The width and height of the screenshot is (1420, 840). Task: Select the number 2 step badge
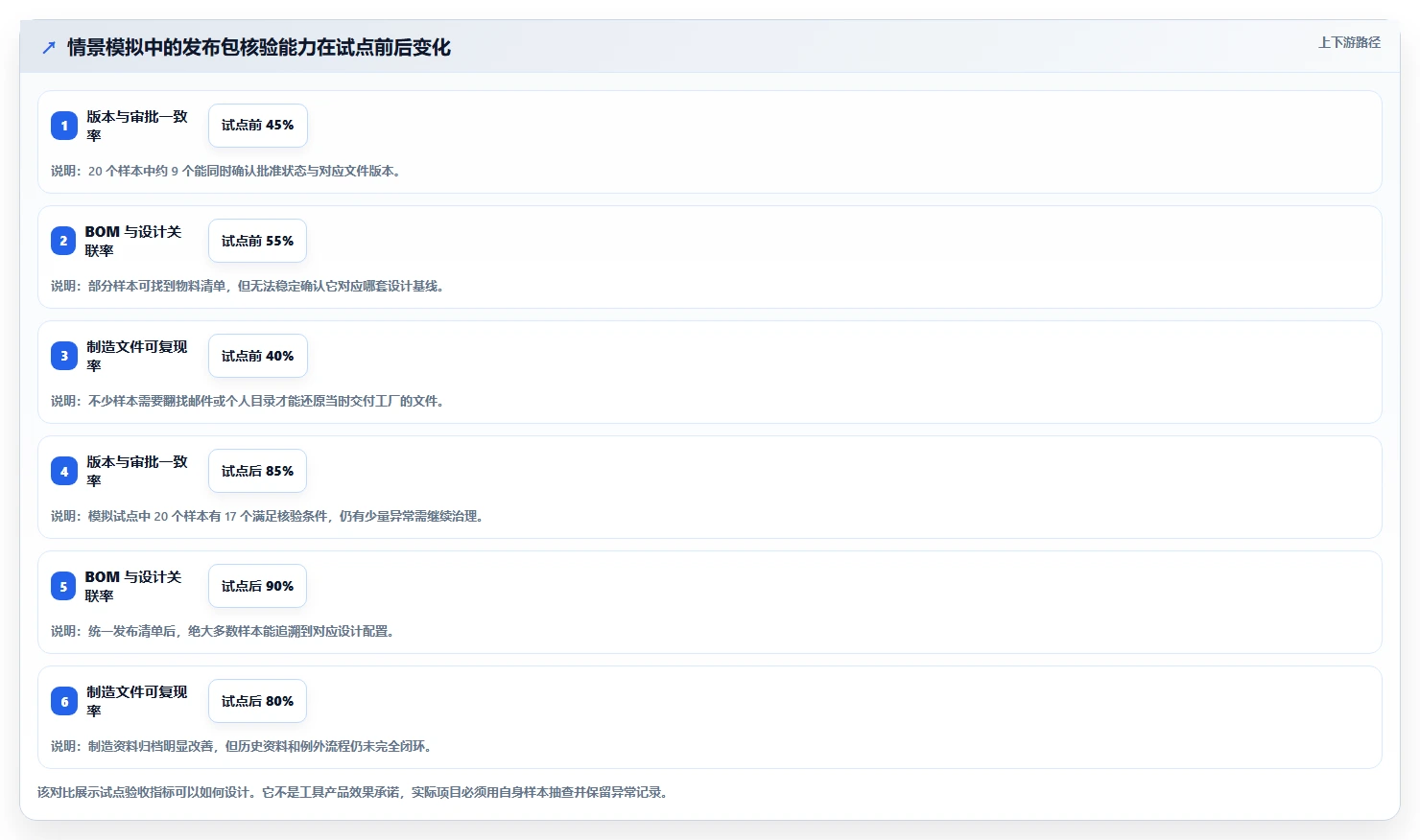[x=63, y=241]
